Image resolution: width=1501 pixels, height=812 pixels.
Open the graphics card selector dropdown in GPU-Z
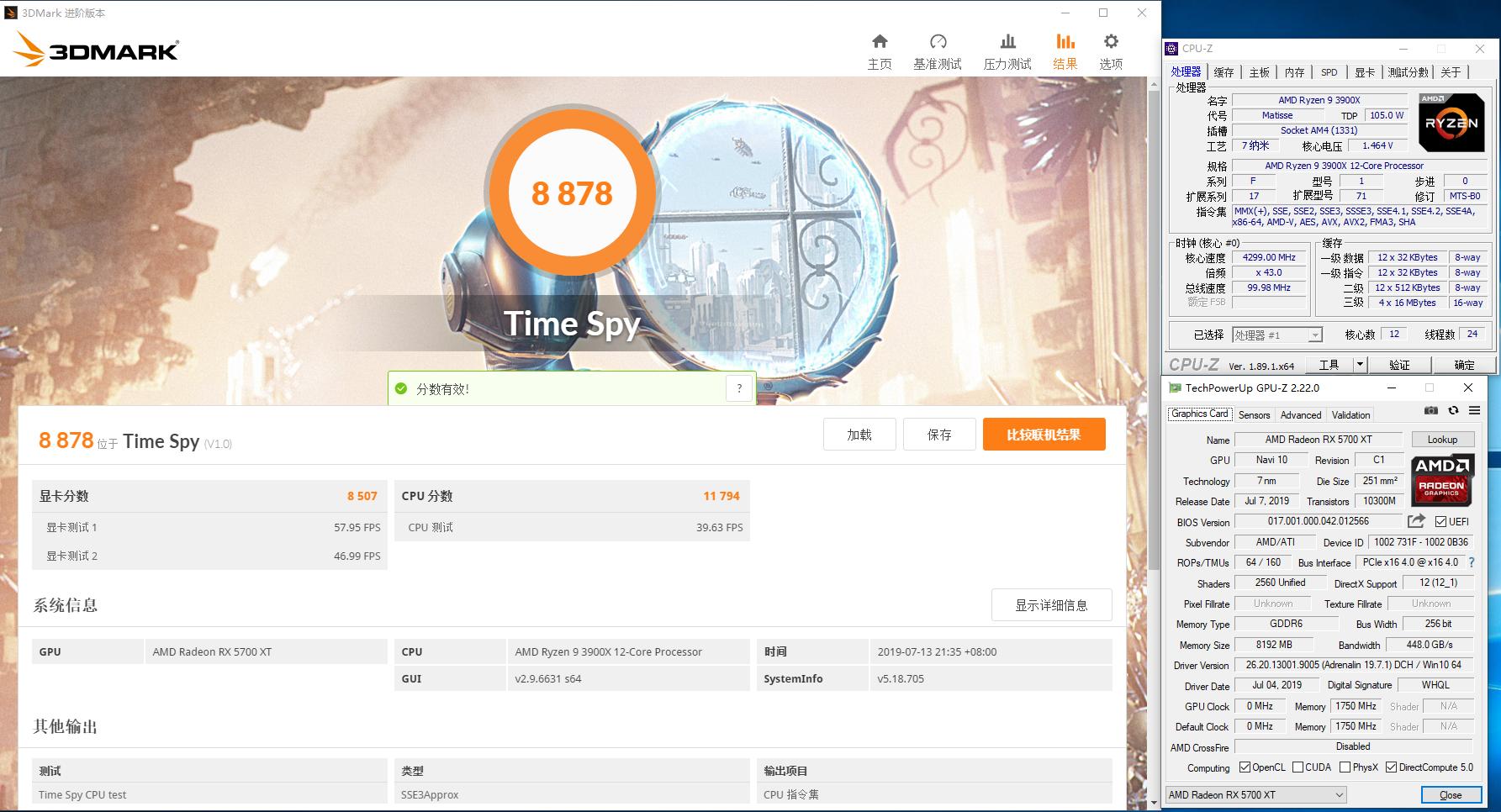pyautogui.click(x=1339, y=794)
